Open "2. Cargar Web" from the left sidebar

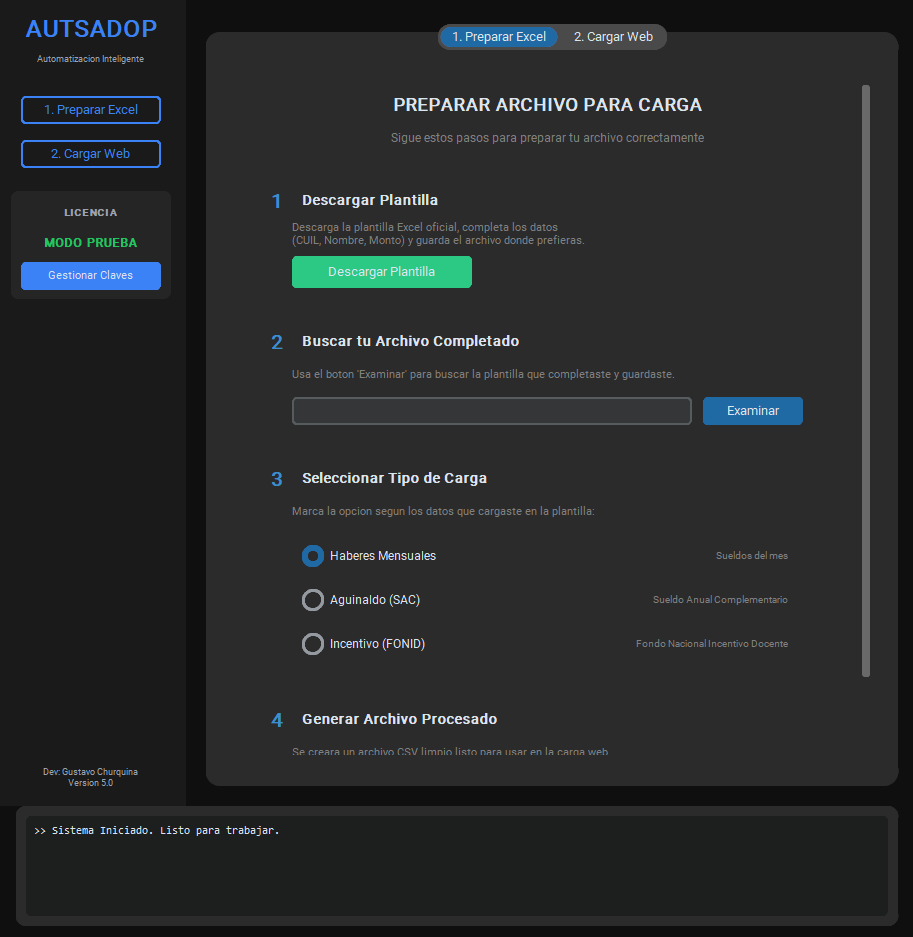(91, 154)
